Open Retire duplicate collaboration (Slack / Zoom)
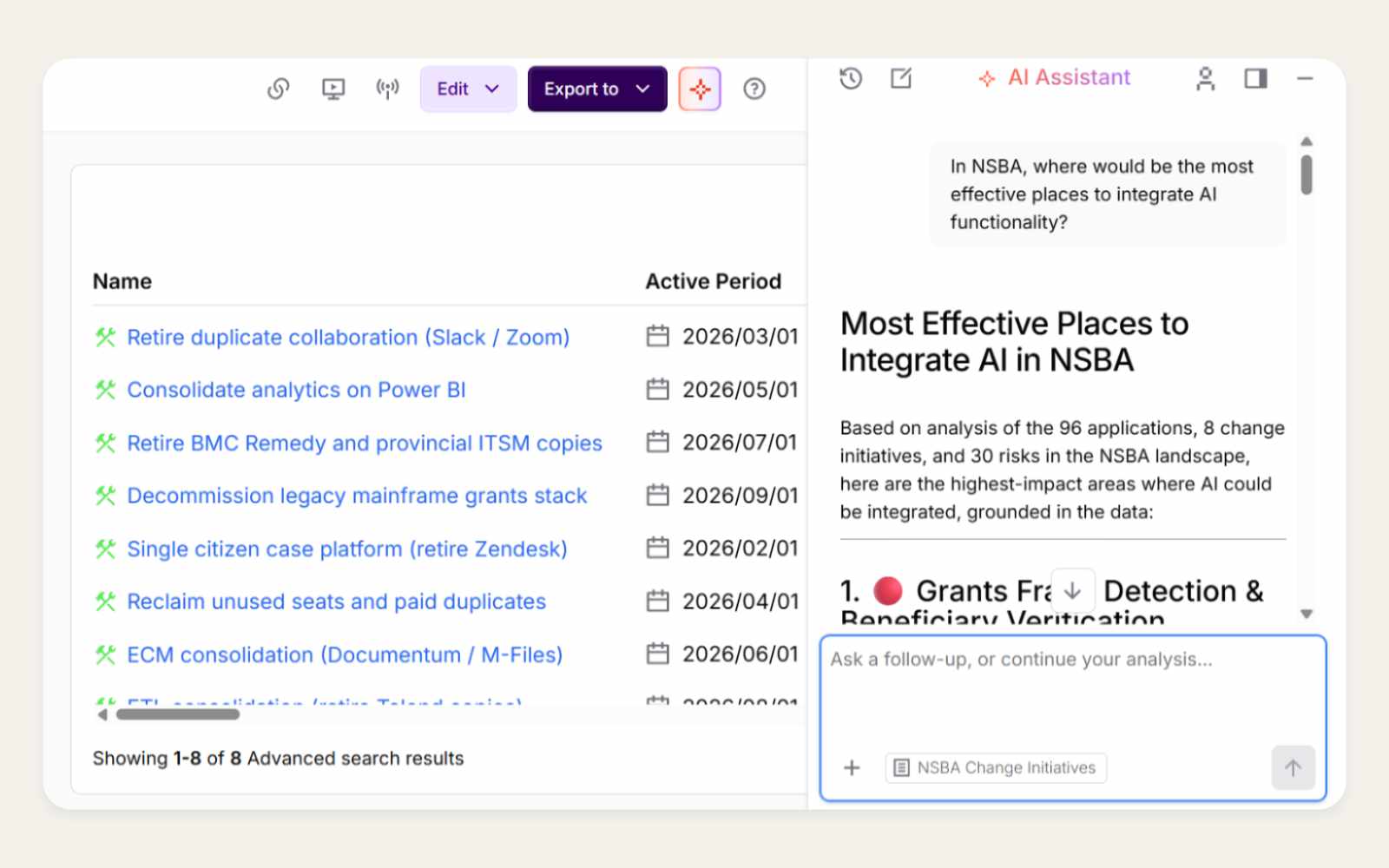 point(348,337)
